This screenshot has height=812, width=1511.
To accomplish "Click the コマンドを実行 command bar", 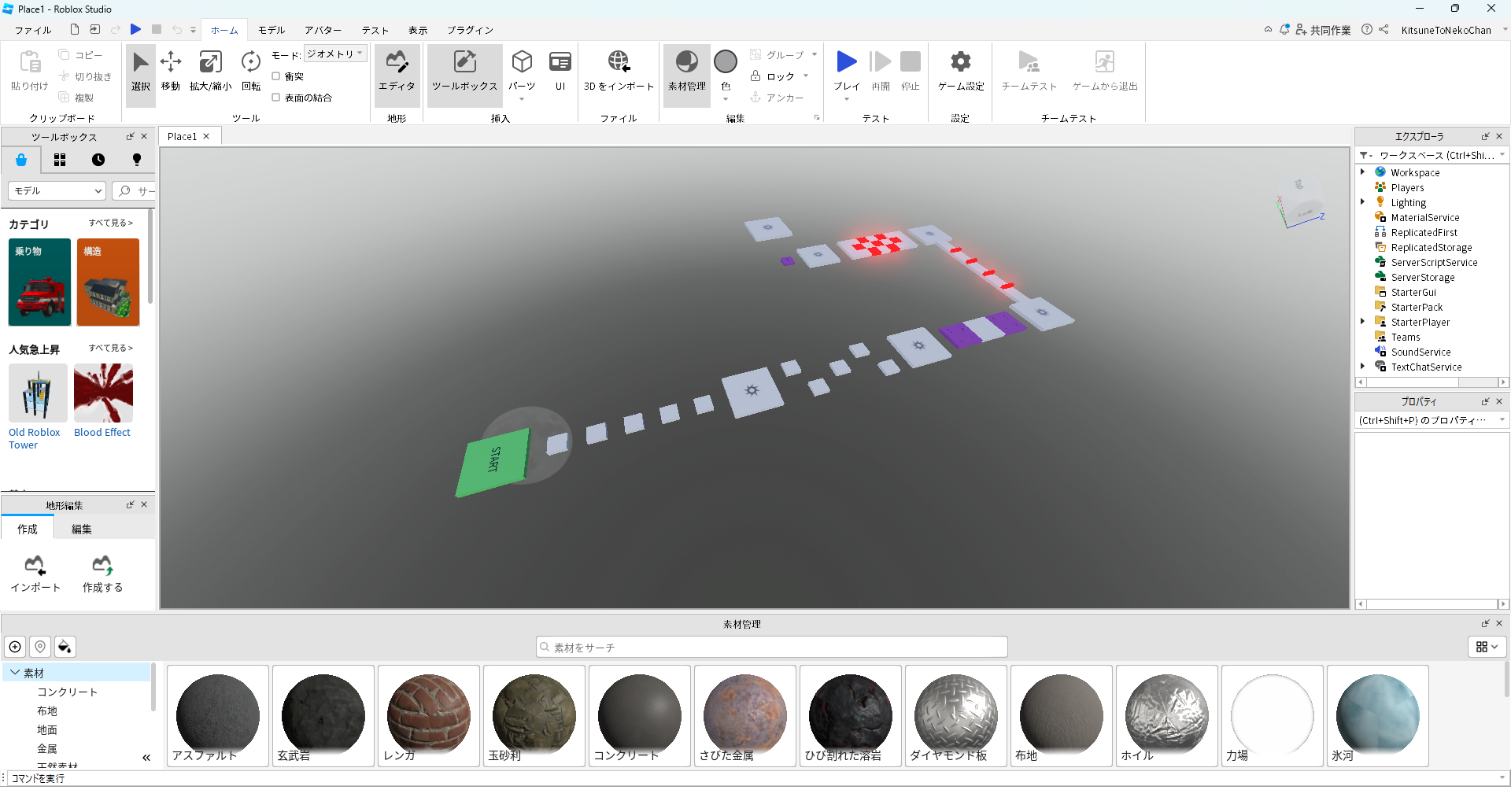I will tap(754, 778).
